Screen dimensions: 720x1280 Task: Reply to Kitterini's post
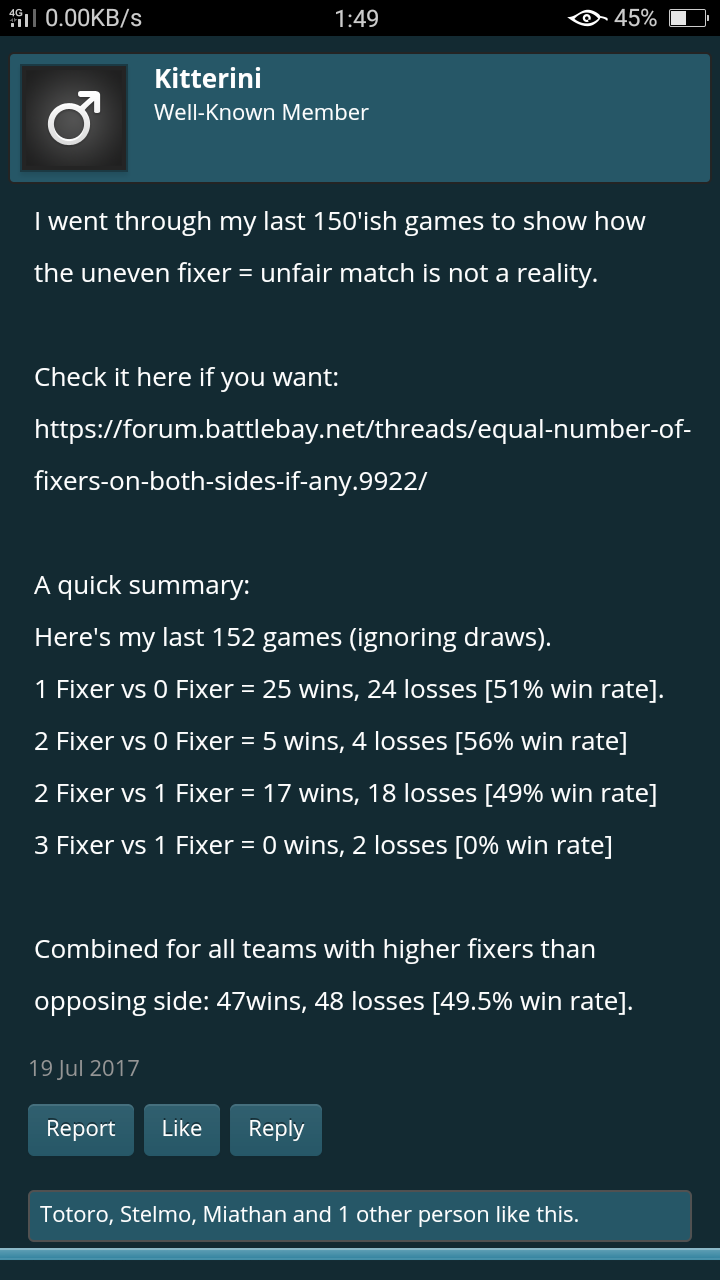(276, 1129)
